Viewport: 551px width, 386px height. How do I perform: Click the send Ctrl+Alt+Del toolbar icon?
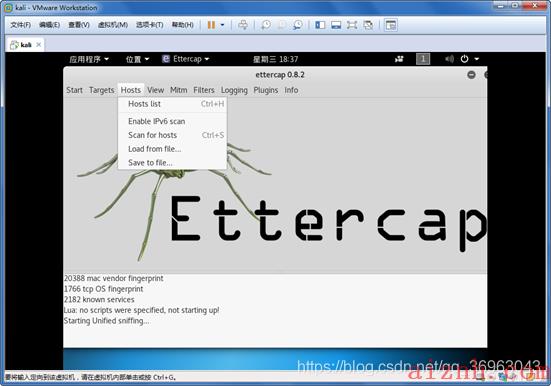click(x=243, y=25)
